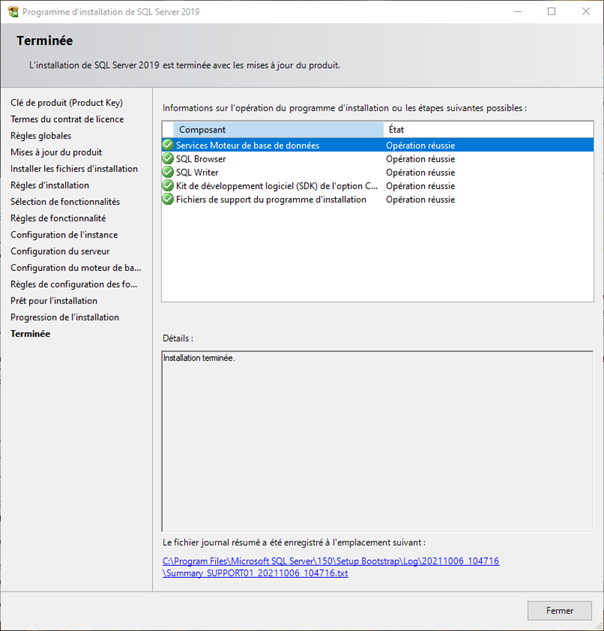Click the success icon for the SDK kit row
Screen dimensions: 604x631
point(168,186)
